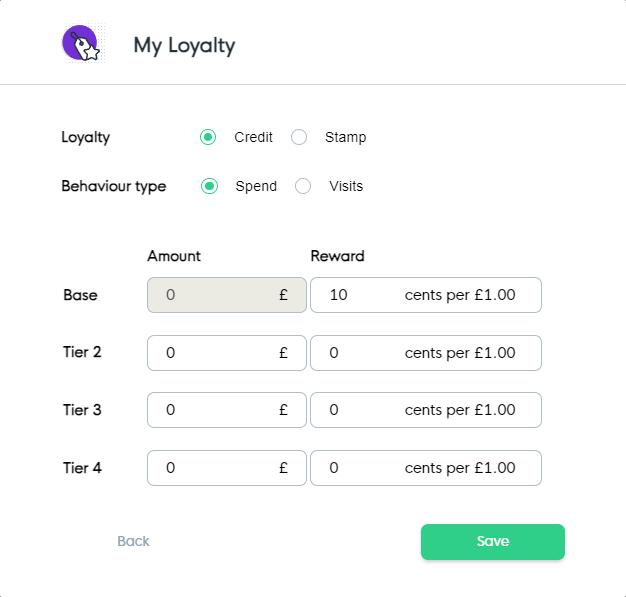Choose Visits behaviour type

point(303,186)
